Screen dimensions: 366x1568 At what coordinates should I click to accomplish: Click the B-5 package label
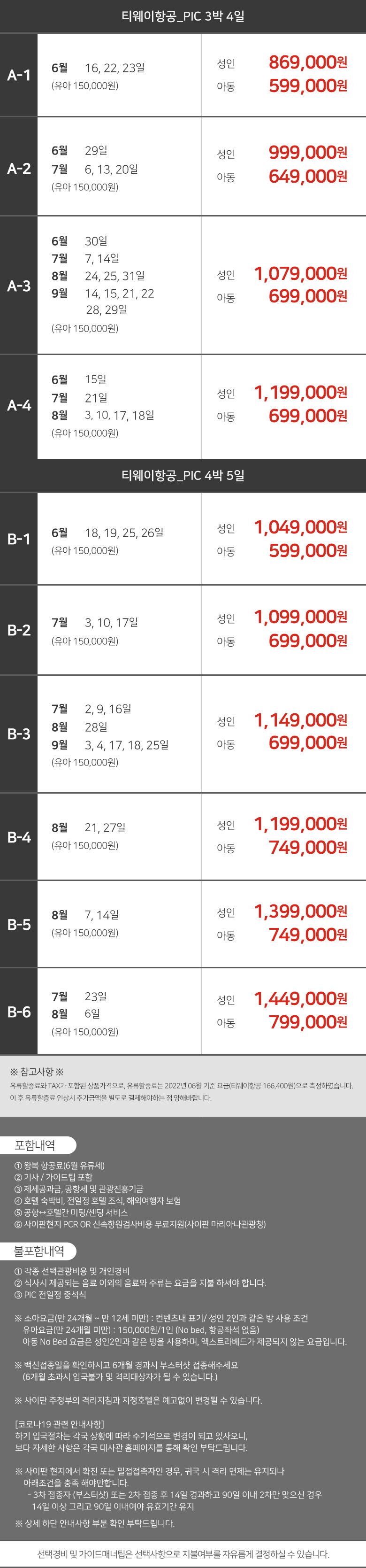point(19,924)
